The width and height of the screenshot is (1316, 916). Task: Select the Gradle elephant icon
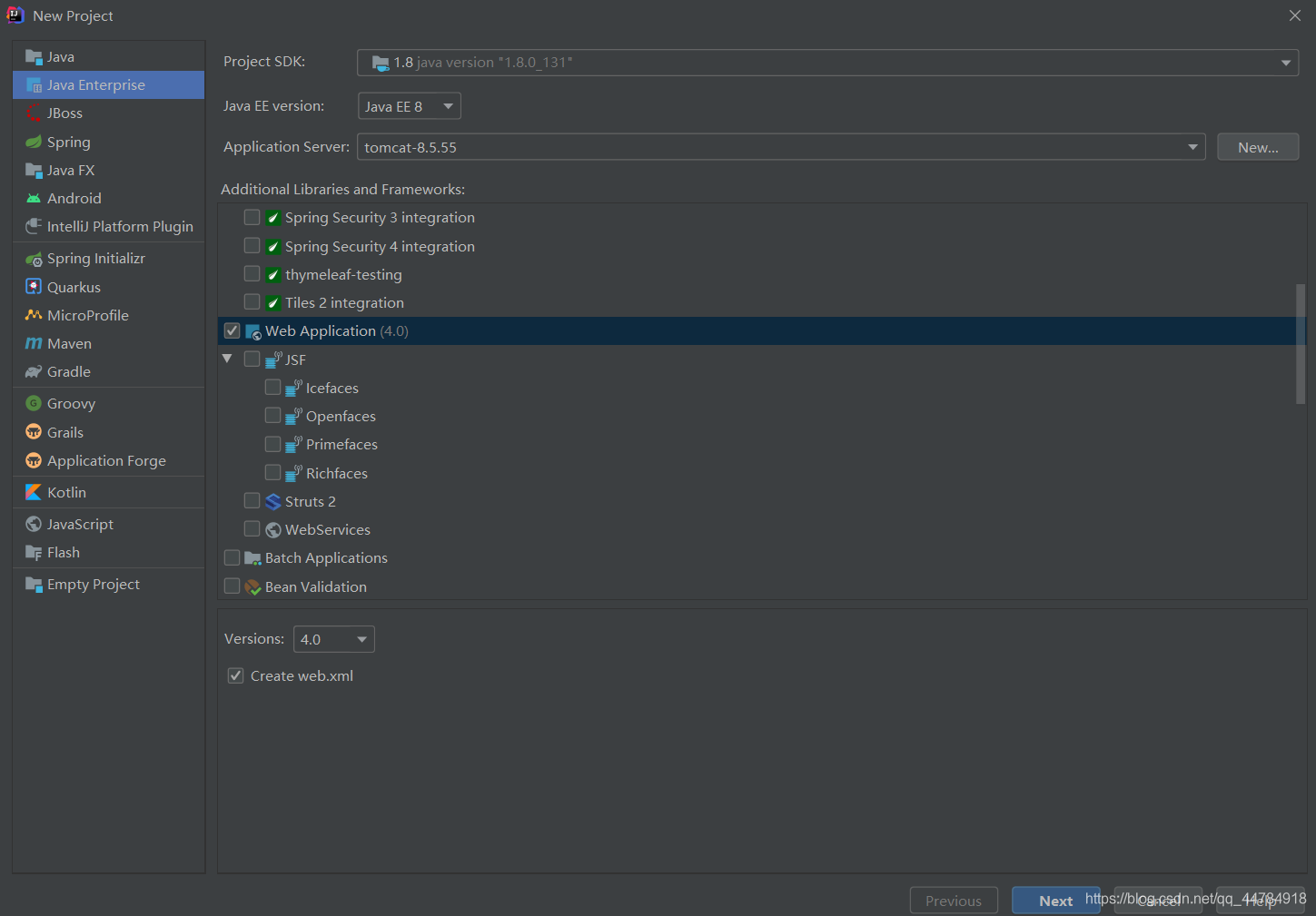pos(34,372)
